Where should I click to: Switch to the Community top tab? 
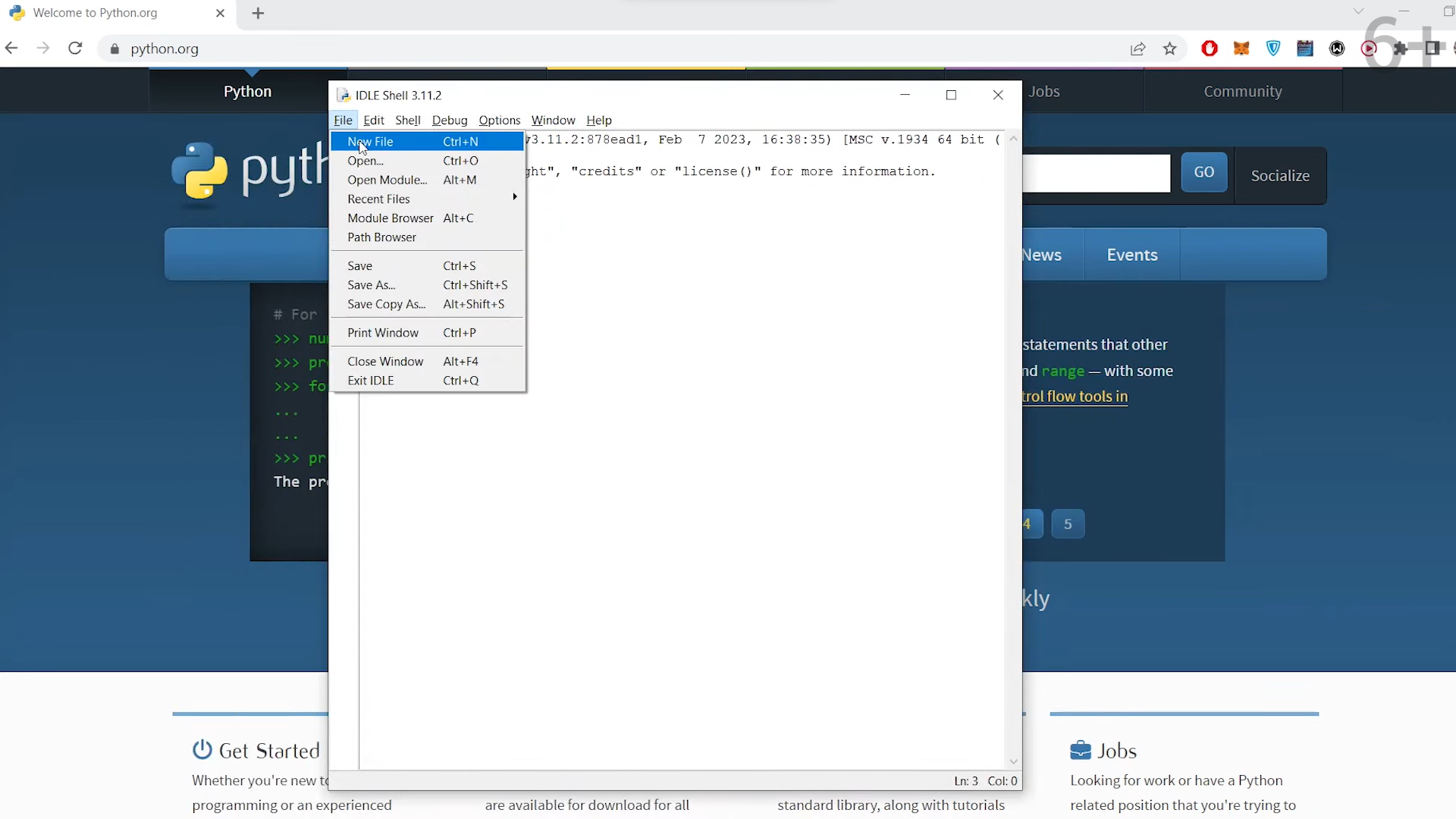coord(1243,91)
